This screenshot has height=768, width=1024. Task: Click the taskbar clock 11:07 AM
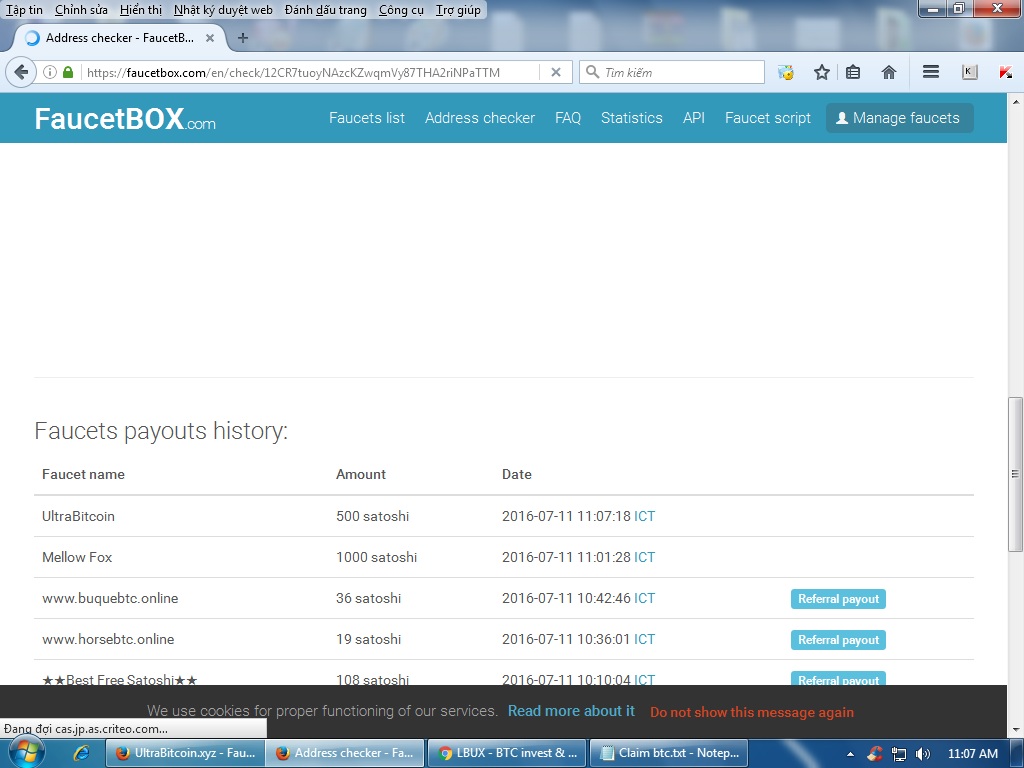[972, 754]
